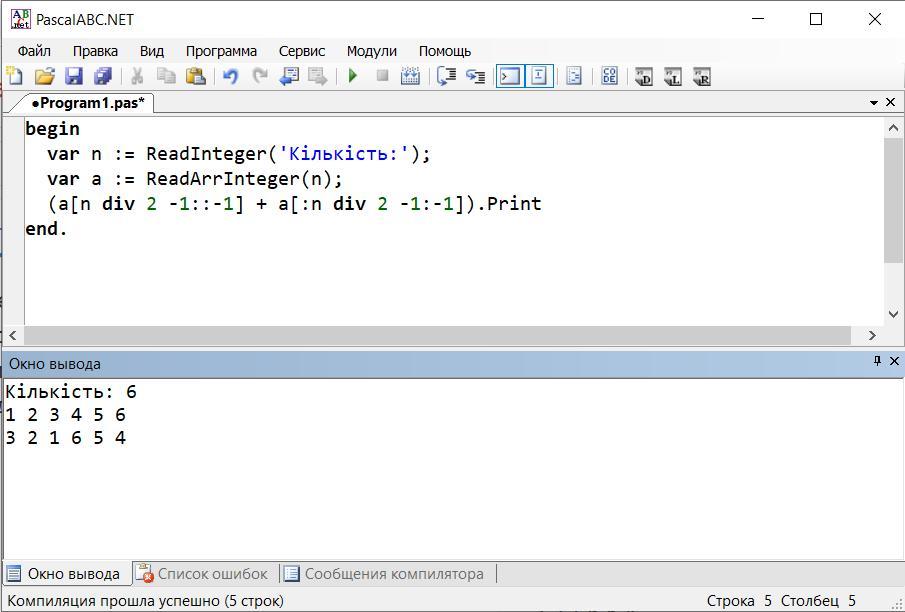Click output line 1 2 3 4 5 6
The image size is (905, 612).
tap(65, 415)
